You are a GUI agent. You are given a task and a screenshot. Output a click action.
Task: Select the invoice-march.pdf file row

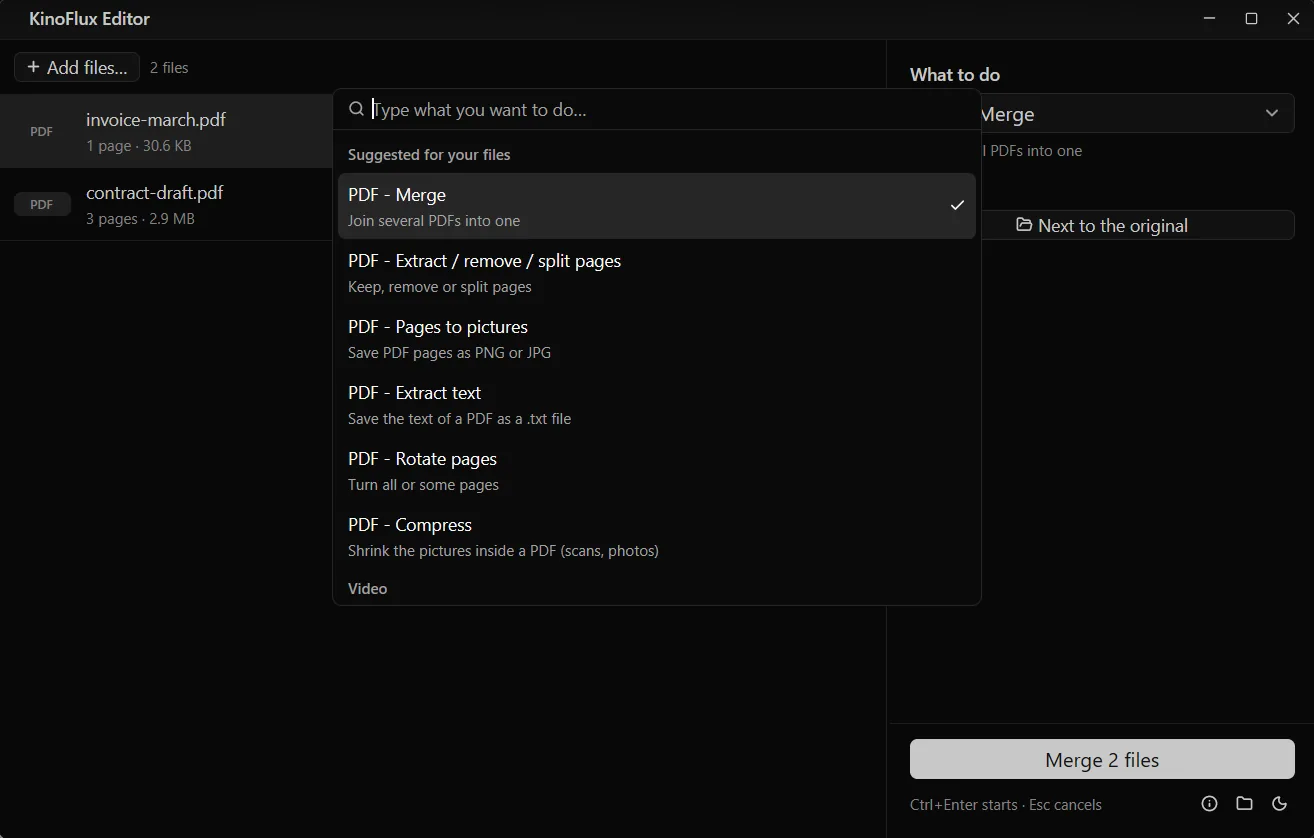point(167,131)
